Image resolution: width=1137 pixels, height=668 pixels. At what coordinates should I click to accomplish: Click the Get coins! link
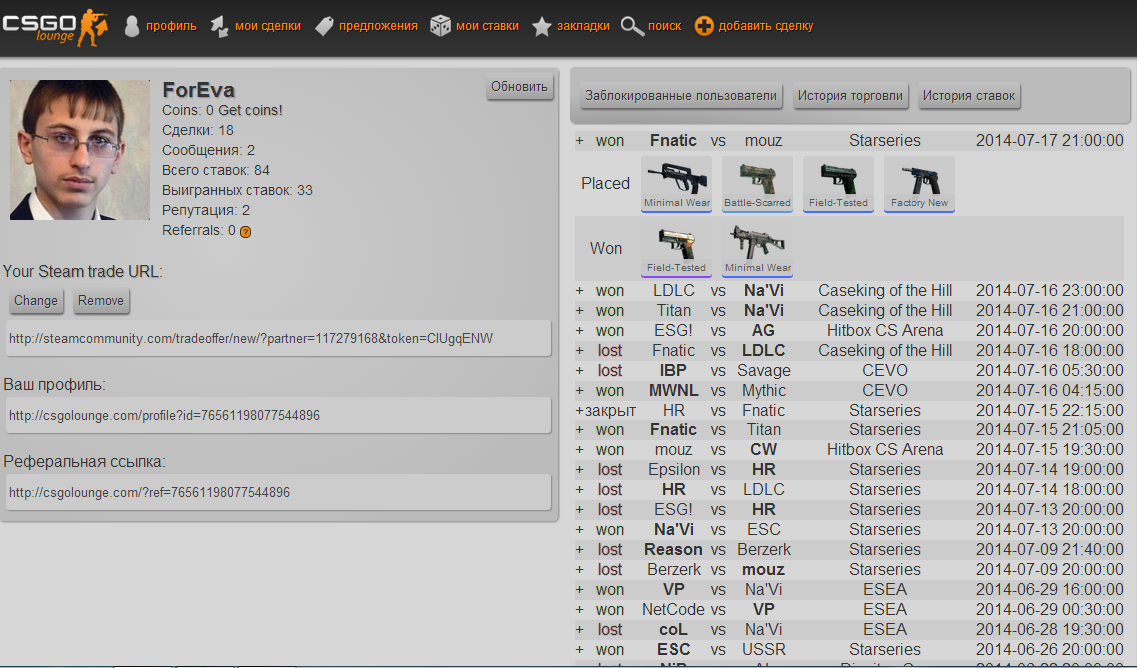click(x=250, y=110)
